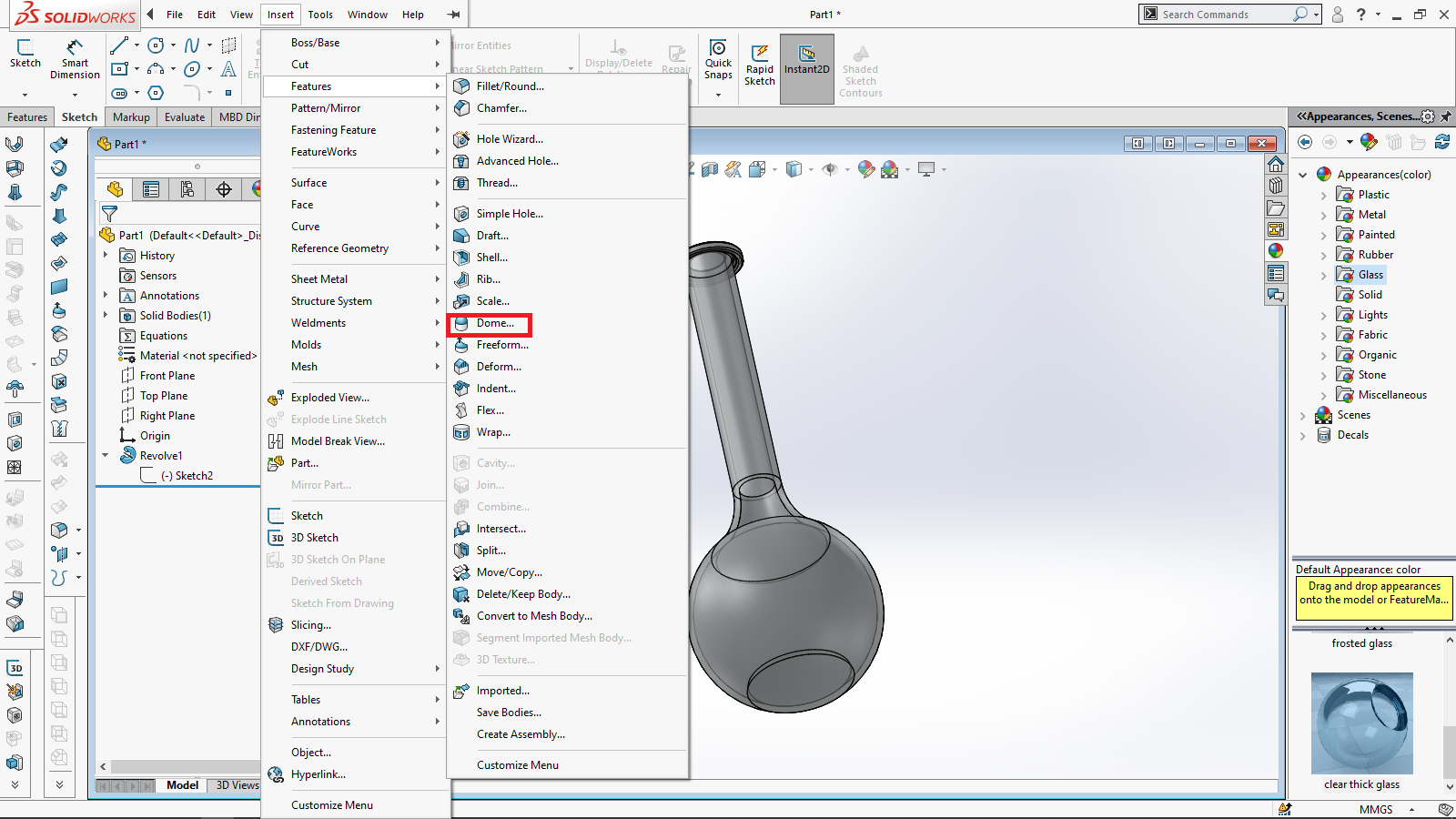Expand the Glass appearance folder

[x=1323, y=275]
